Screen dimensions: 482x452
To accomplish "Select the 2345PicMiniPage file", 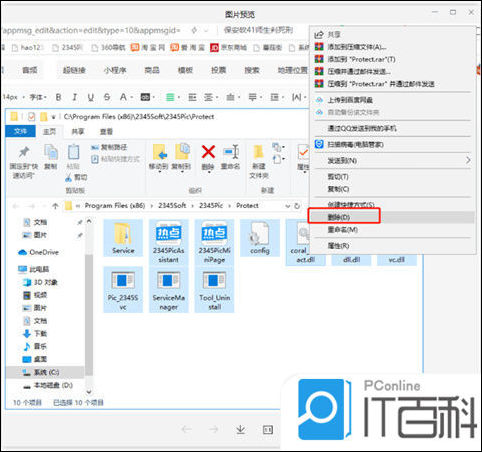I will (x=214, y=242).
